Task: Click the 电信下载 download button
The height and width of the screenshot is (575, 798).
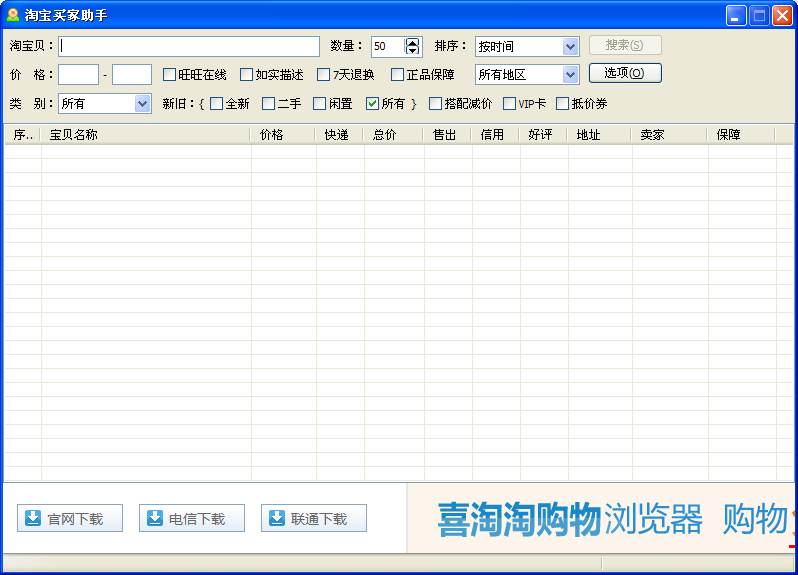Action: pyautogui.click(x=192, y=518)
